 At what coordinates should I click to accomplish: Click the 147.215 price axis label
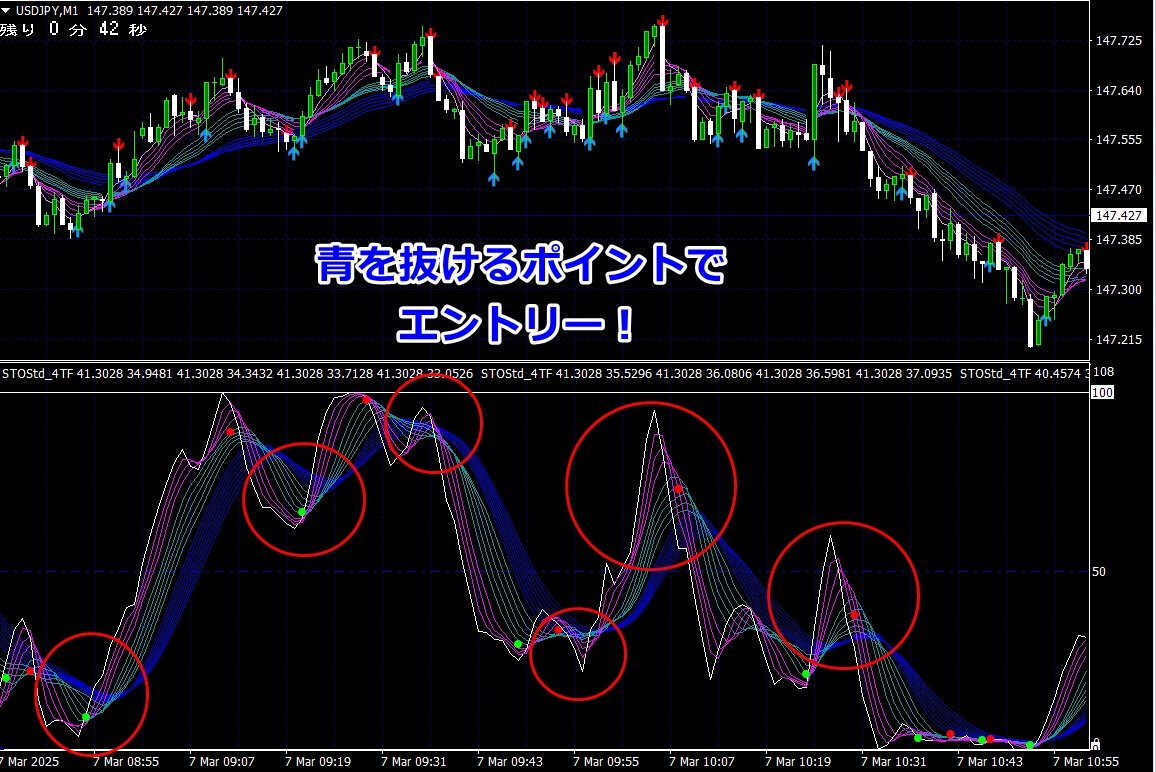click(x=1118, y=340)
